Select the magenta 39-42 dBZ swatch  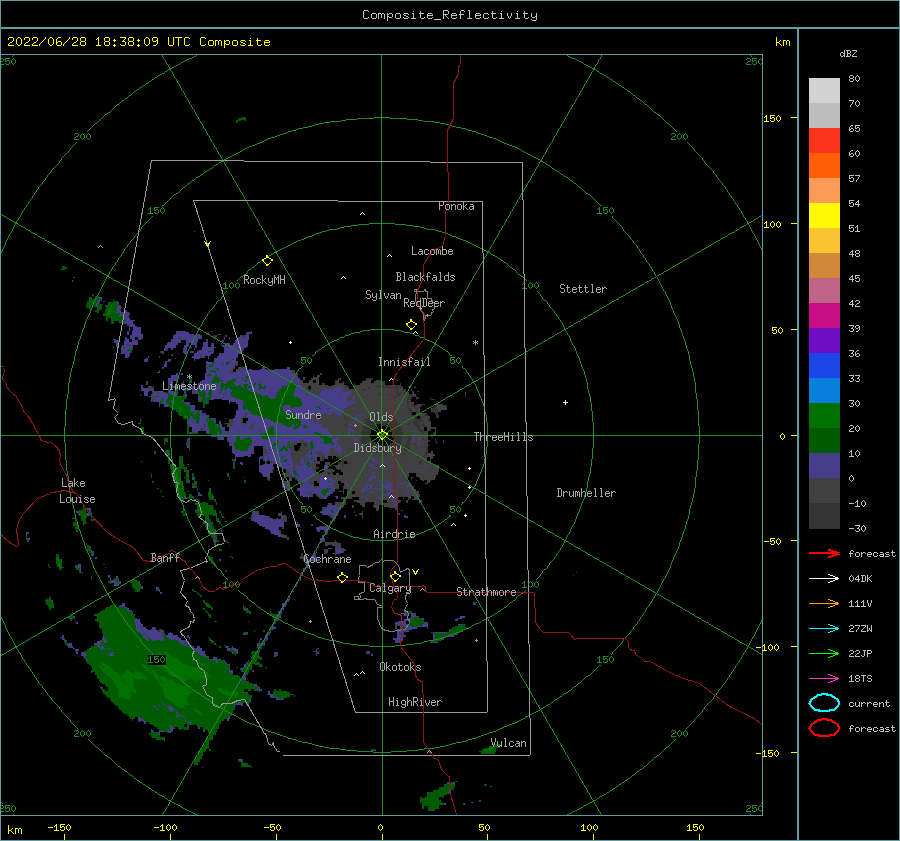click(x=824, y=316)
